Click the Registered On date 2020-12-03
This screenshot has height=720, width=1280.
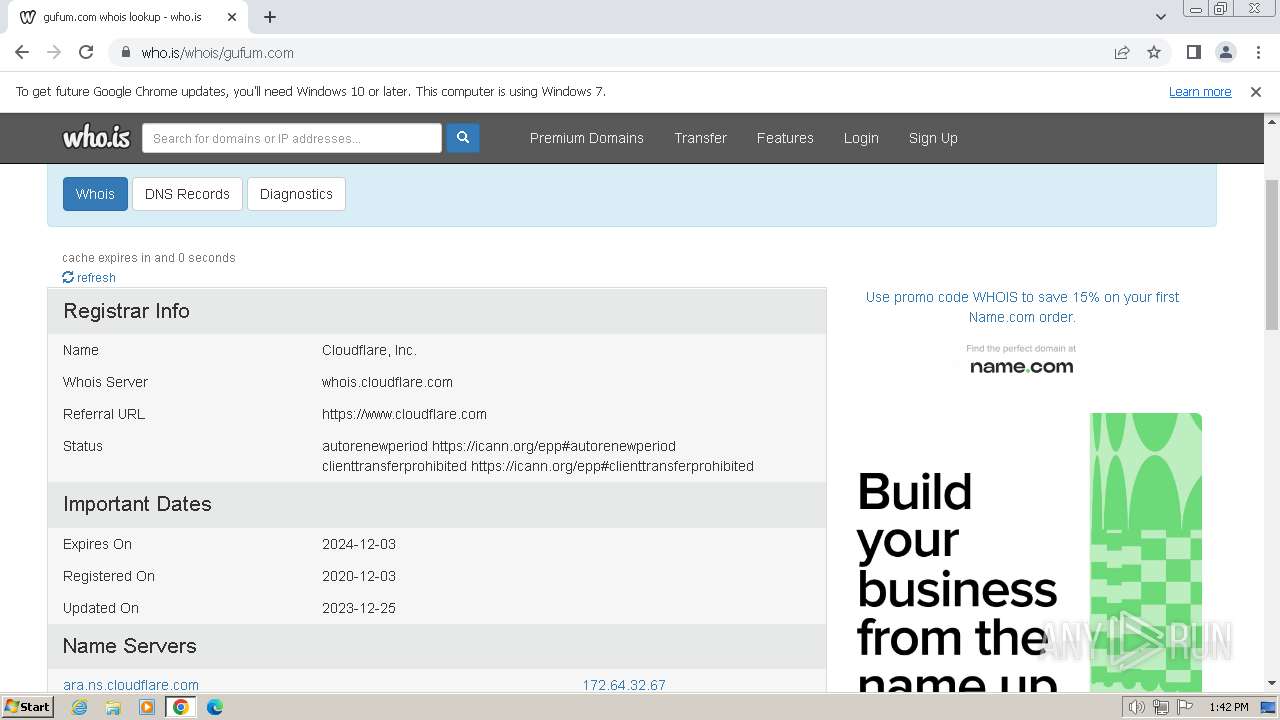359,576
